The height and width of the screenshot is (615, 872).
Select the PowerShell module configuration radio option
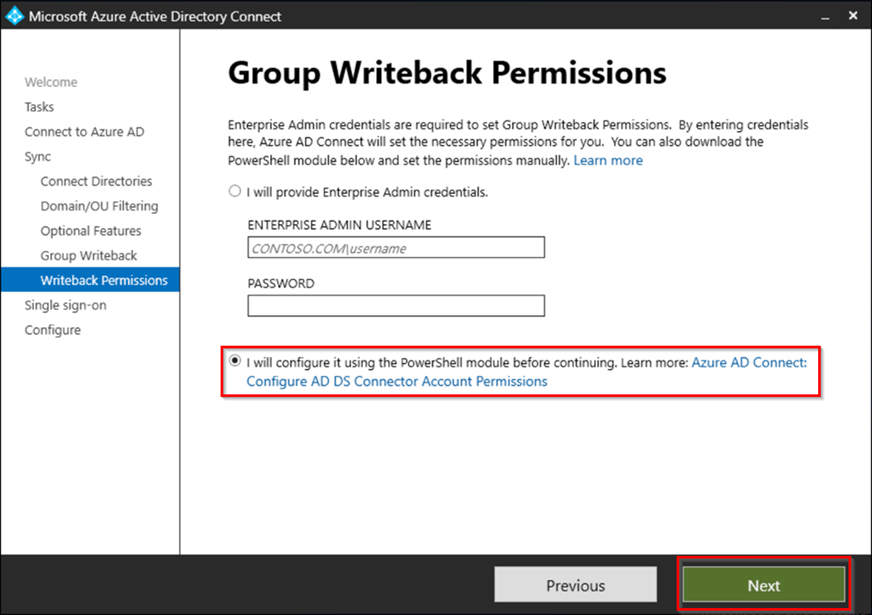[x=235, y=361]
